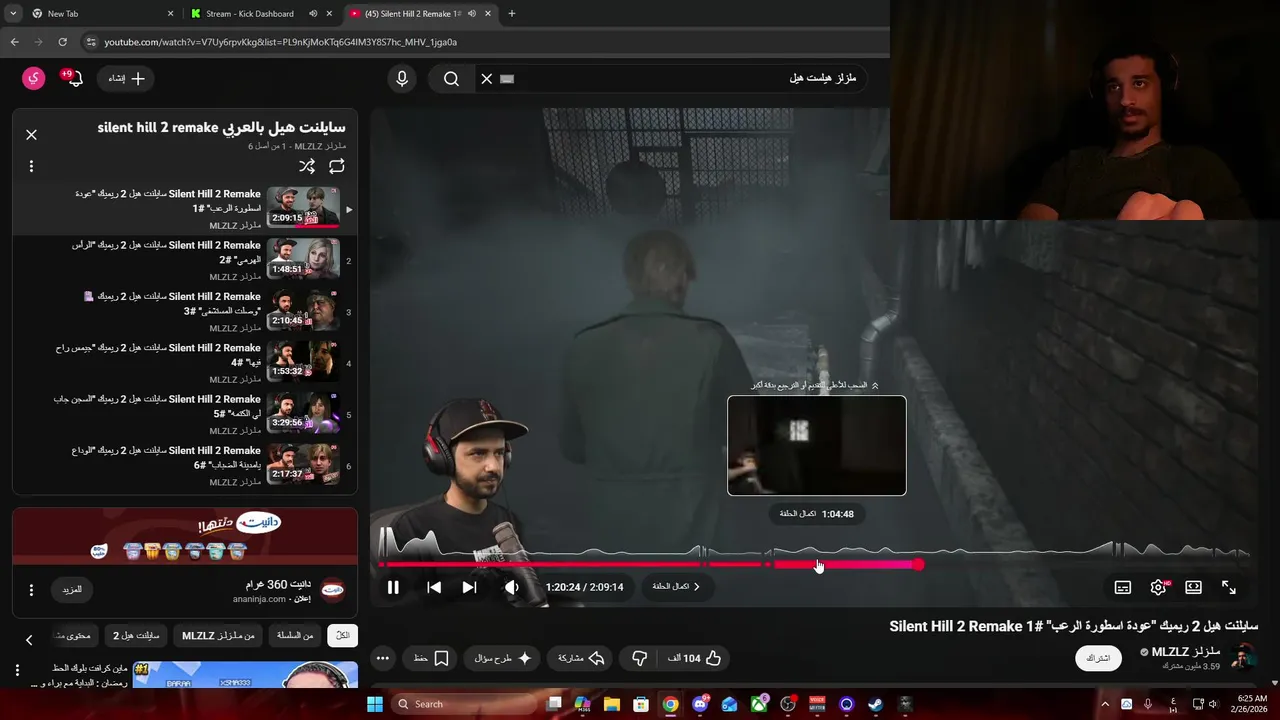Play playlist video #3 thumbnail 2:10:45
The height and width of the screenshot is (720, 1280).
click(303, 309)
